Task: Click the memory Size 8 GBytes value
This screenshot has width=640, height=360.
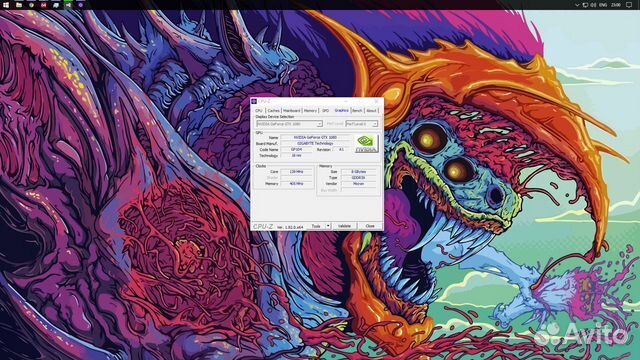Action: pyautogui.click(x=358, y=172)
